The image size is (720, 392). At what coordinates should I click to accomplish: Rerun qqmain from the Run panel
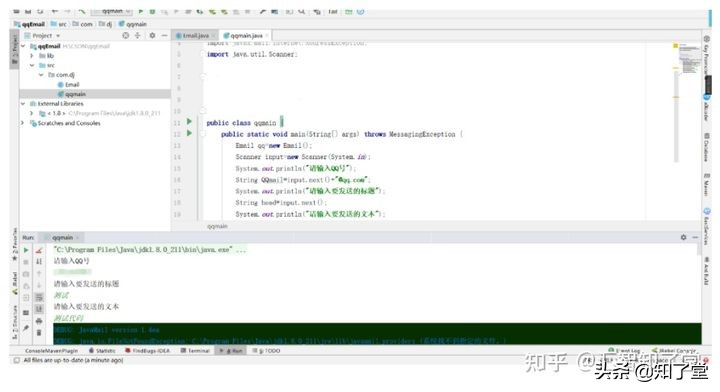[26, 250]
